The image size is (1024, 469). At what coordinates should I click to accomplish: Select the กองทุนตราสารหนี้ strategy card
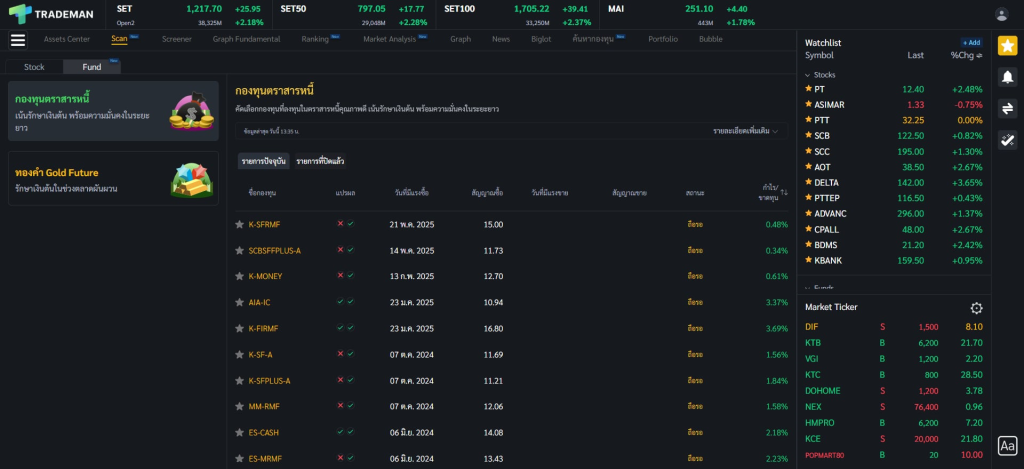click(114, 111)
